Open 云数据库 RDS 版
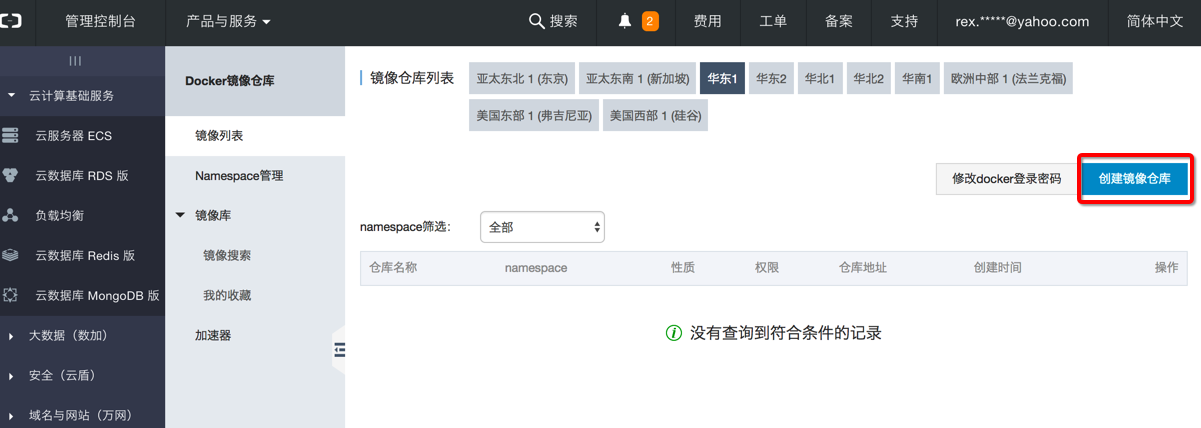 [x=82, y=175]
